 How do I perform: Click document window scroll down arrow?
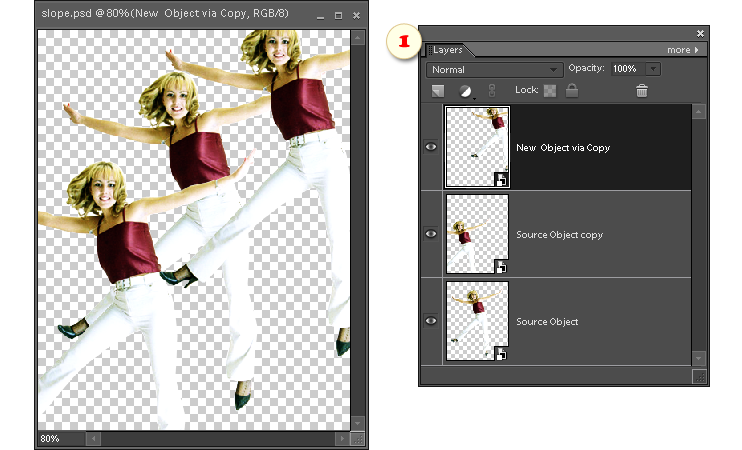(x=358, y=423)
